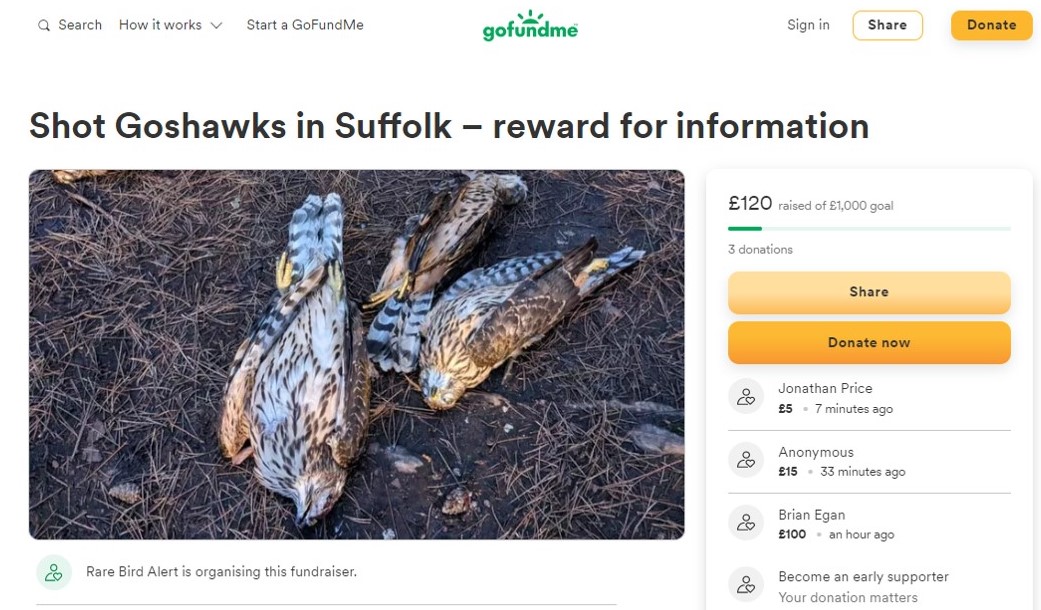Viewport: 1041px width, 610px height.
Task: Click the early supporter avatar icon
Action: point(746,585)
